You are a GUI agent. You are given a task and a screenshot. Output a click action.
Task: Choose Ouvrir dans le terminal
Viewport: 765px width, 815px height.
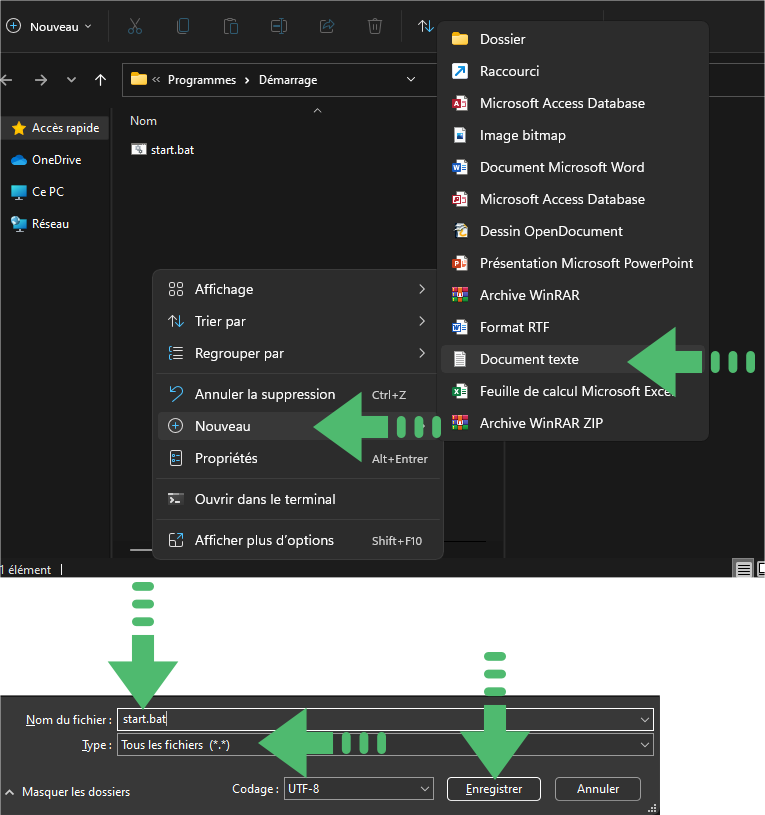coord(297,499)
